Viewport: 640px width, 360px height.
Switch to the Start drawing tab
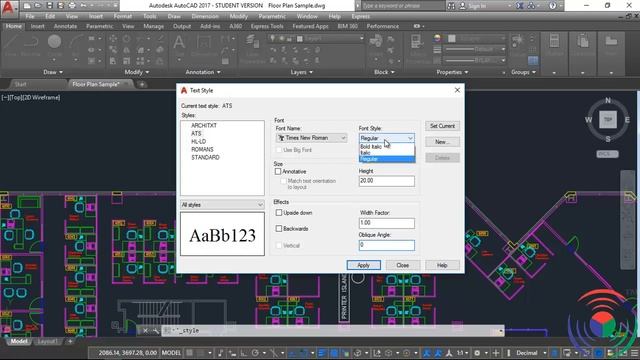click(x=20, y=84)
